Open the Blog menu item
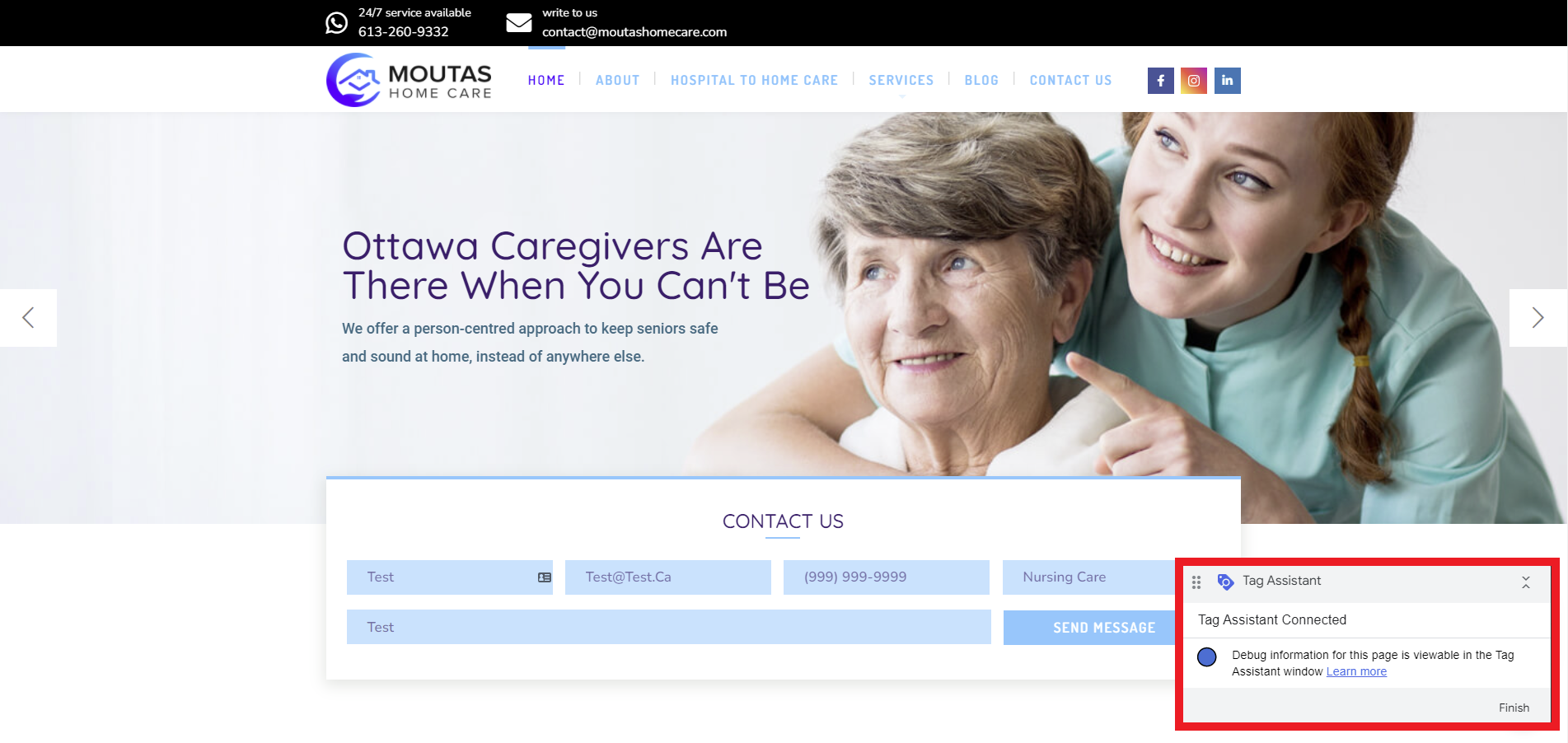 (981, 81)
